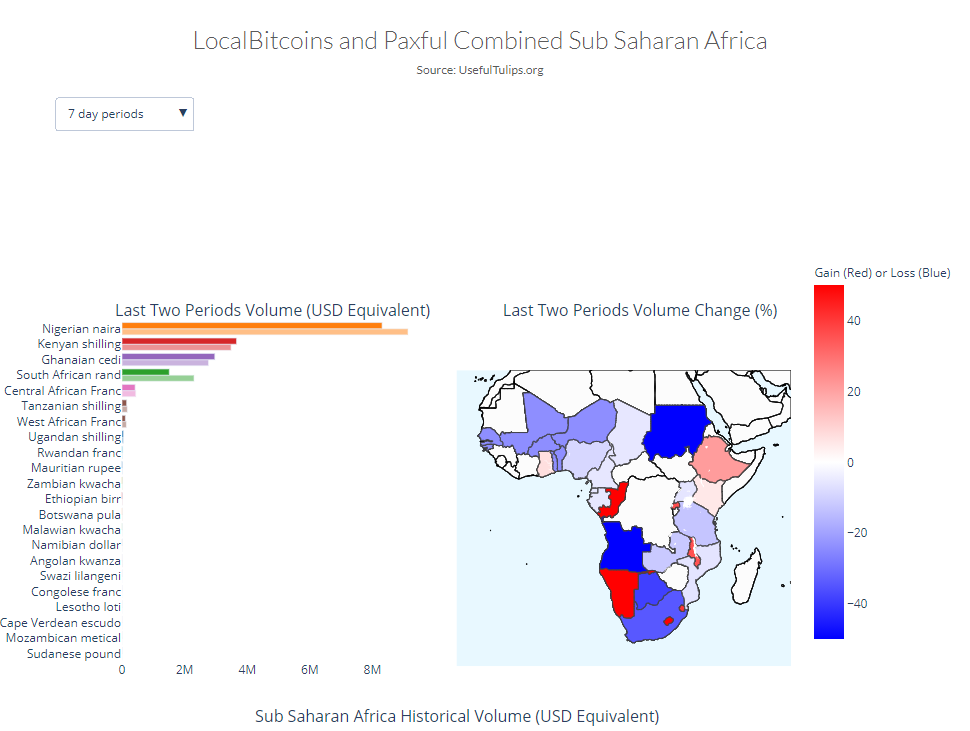Click Angola's dark blue region on map
This screenshot has width=970, height=731.
click(622, 549)
